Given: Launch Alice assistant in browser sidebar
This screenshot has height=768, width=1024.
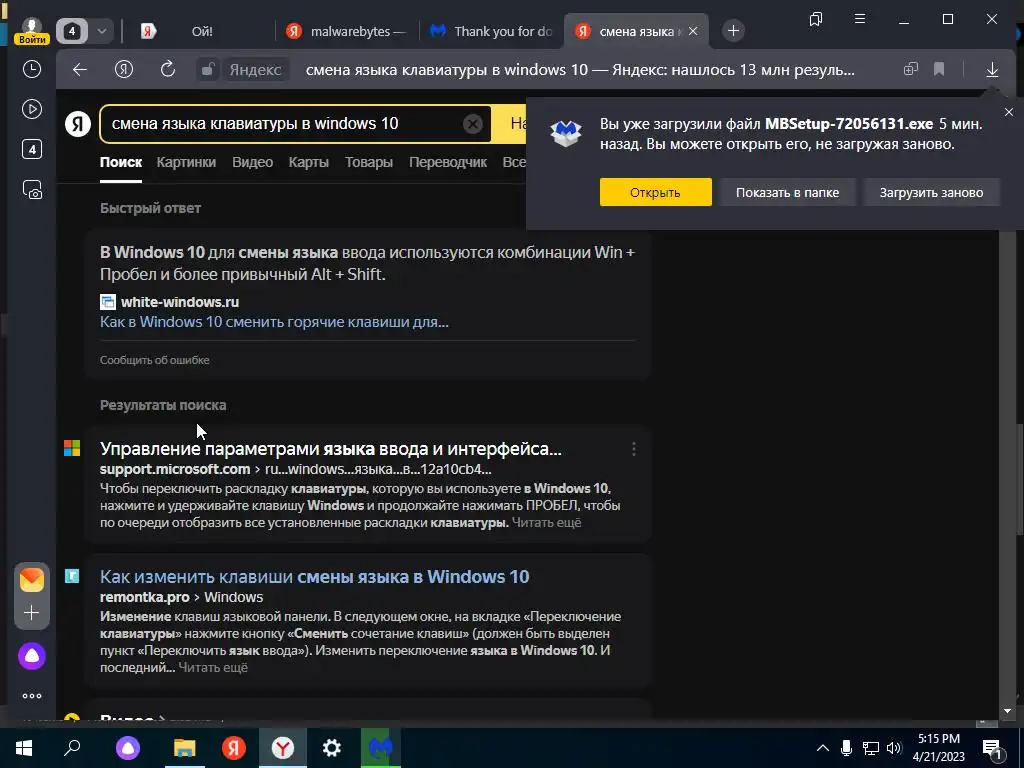Looking at the screenshot, I should (31, 656).
